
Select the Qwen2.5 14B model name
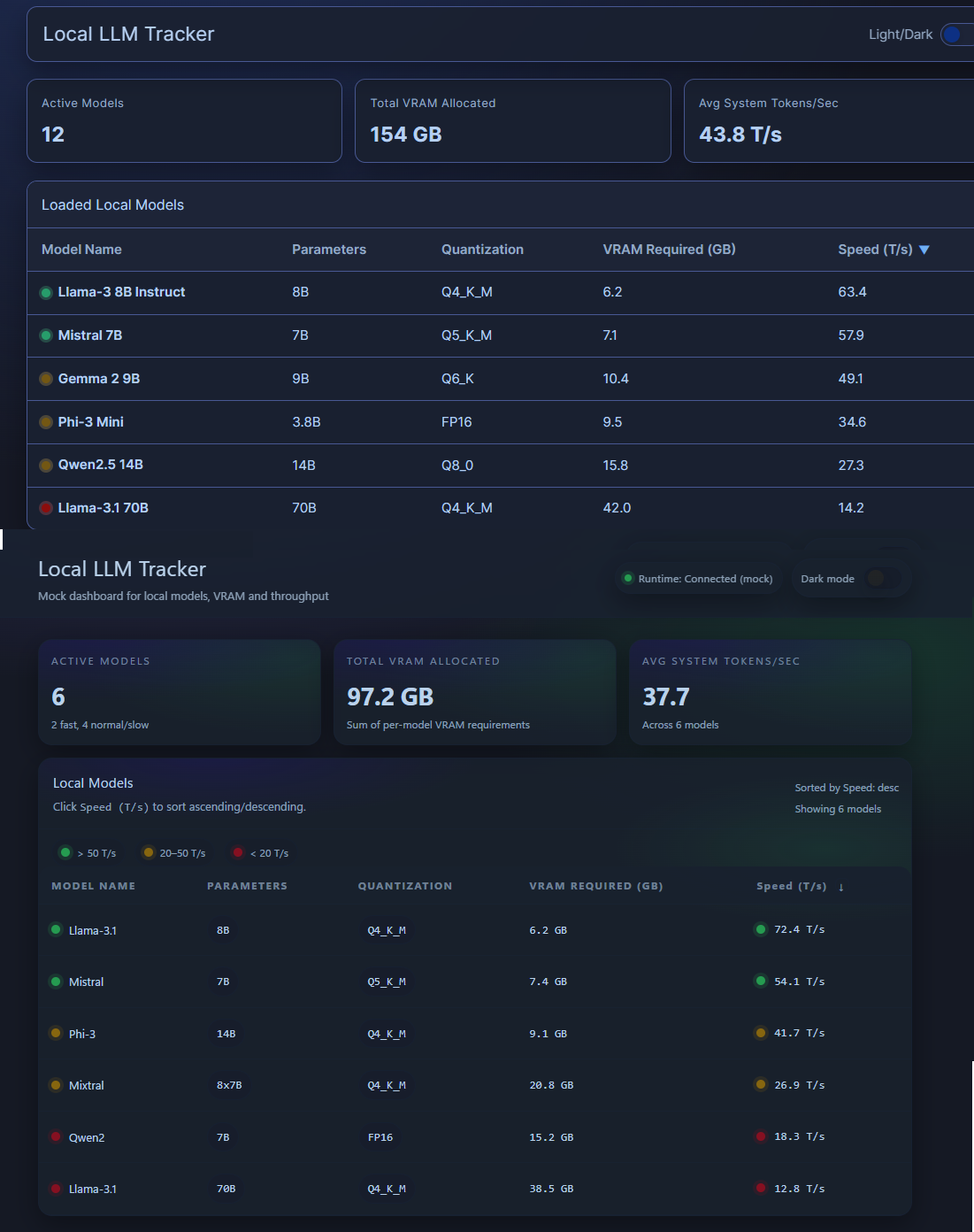point(101,465)
